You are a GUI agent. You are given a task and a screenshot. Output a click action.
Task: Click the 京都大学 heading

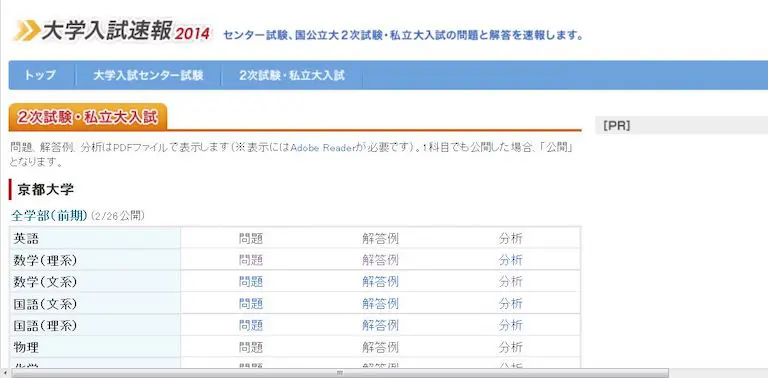(x=45, y=190)
